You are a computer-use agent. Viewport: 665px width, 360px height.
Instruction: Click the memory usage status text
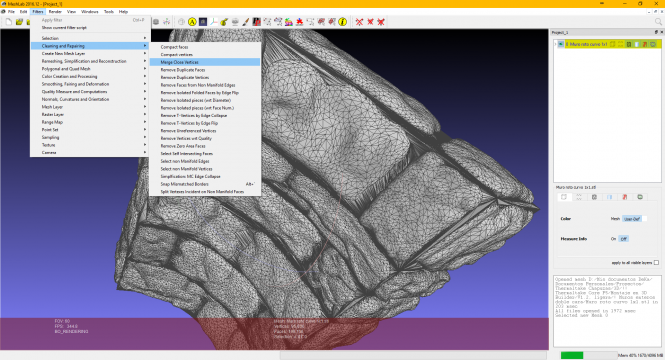coord(640,355)
